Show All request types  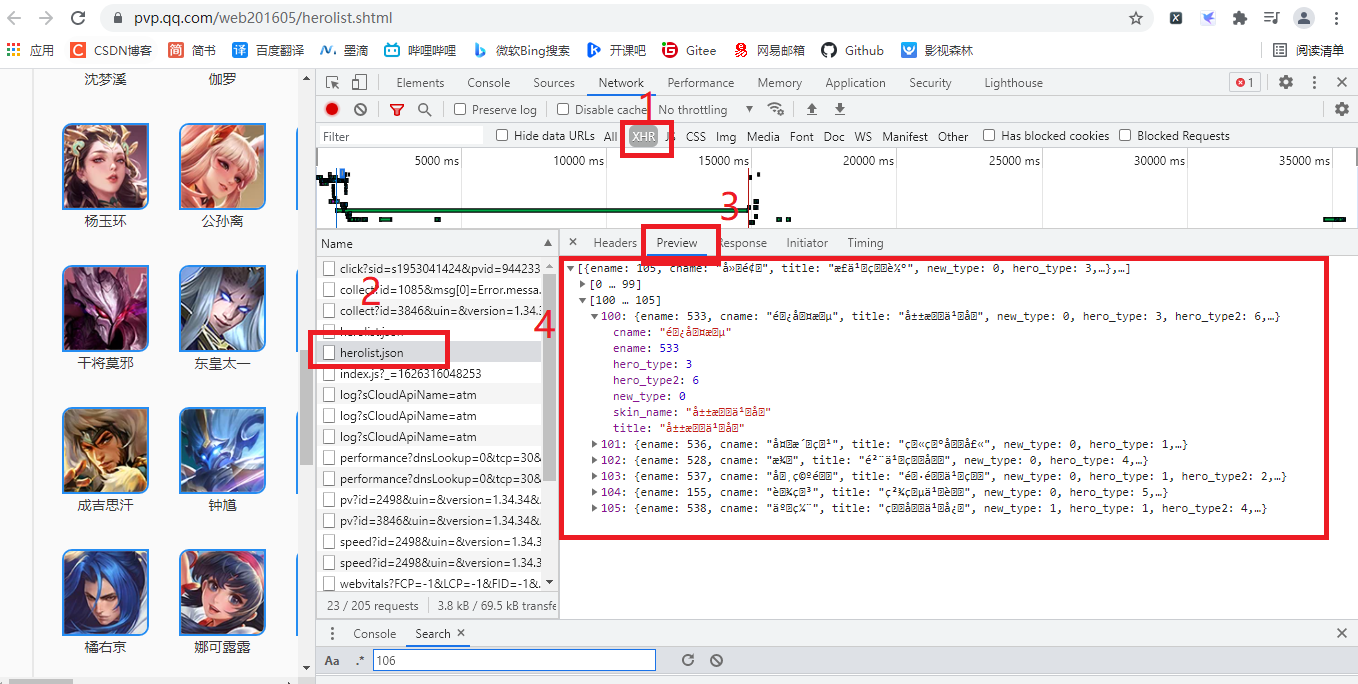[610, 136]
